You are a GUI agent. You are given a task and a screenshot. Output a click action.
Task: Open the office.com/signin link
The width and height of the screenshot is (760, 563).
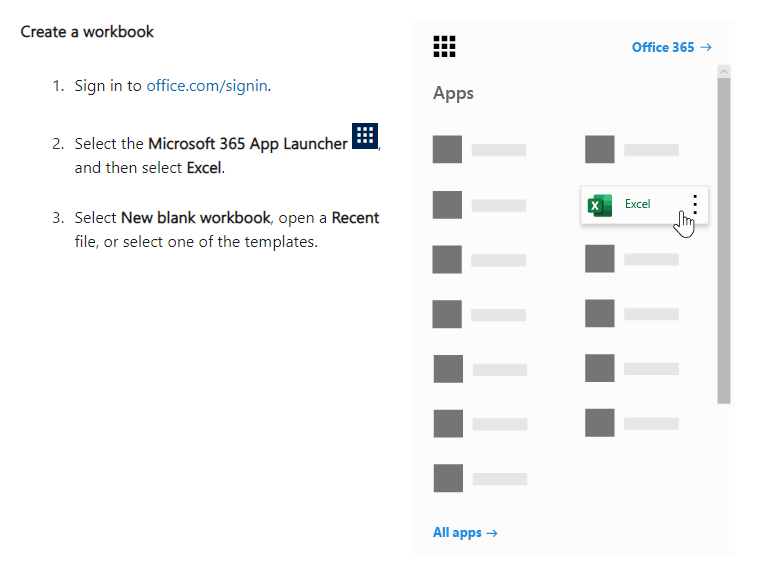click(x=207, y=86)
